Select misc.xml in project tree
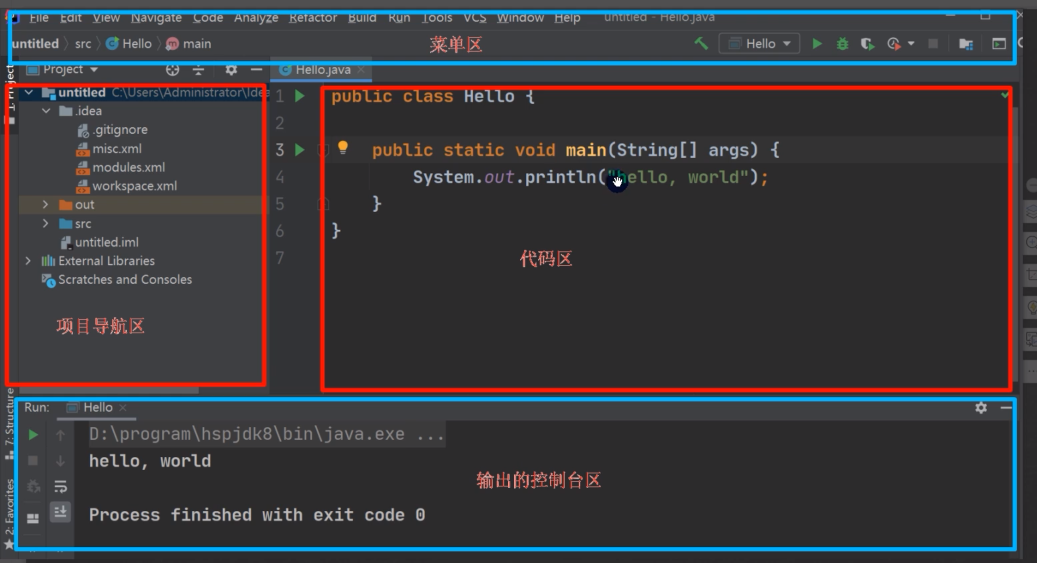Image resolution: width=1037 pixels, height=563 pixels. [x=109, y=149]
